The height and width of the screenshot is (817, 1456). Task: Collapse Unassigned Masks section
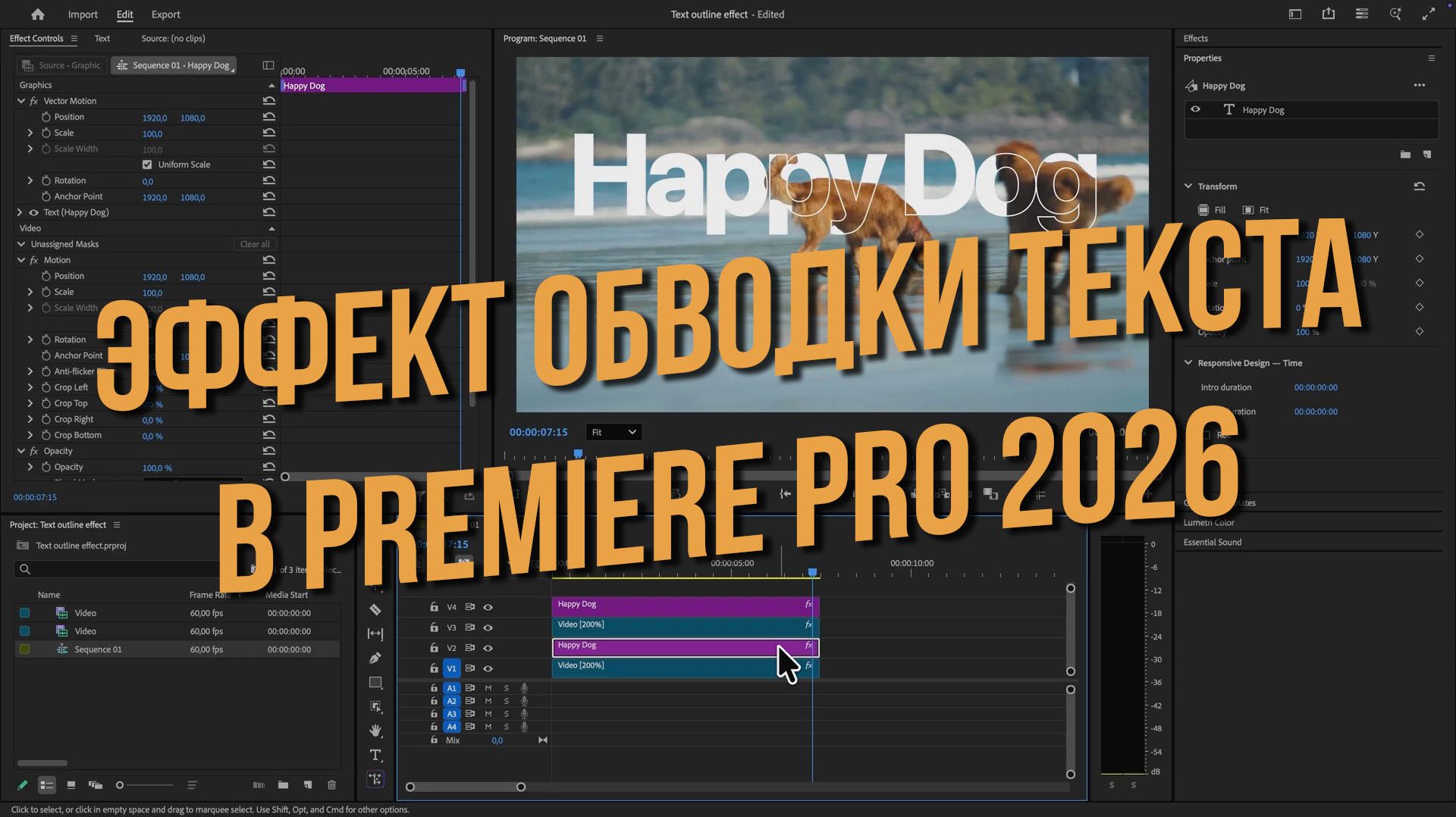(21, 244)
